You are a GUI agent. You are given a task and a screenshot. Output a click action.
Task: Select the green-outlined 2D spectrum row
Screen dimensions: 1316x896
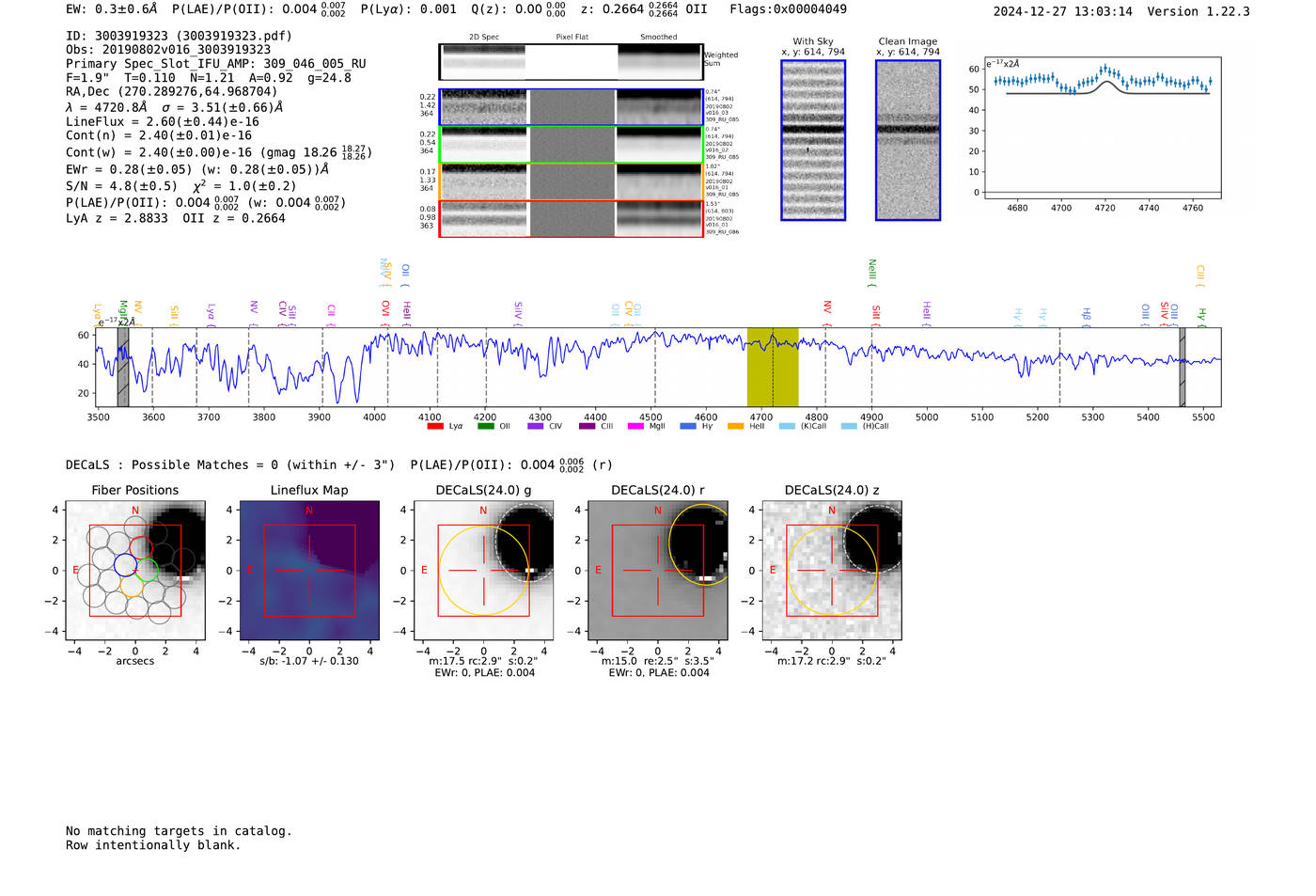[x=572, y=145]
